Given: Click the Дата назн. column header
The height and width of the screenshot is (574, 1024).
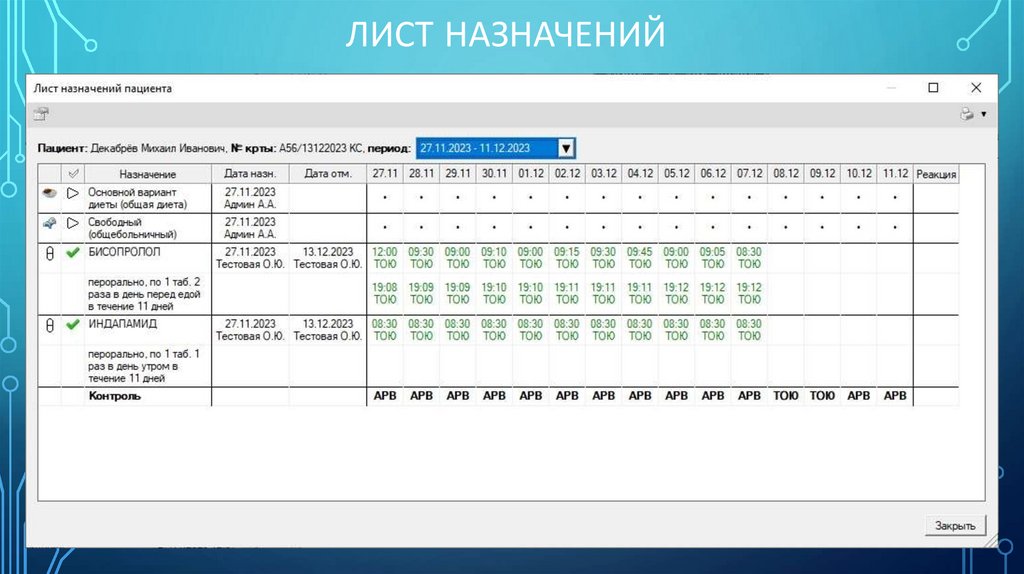Looking at the screenshot, I should 250,174.
